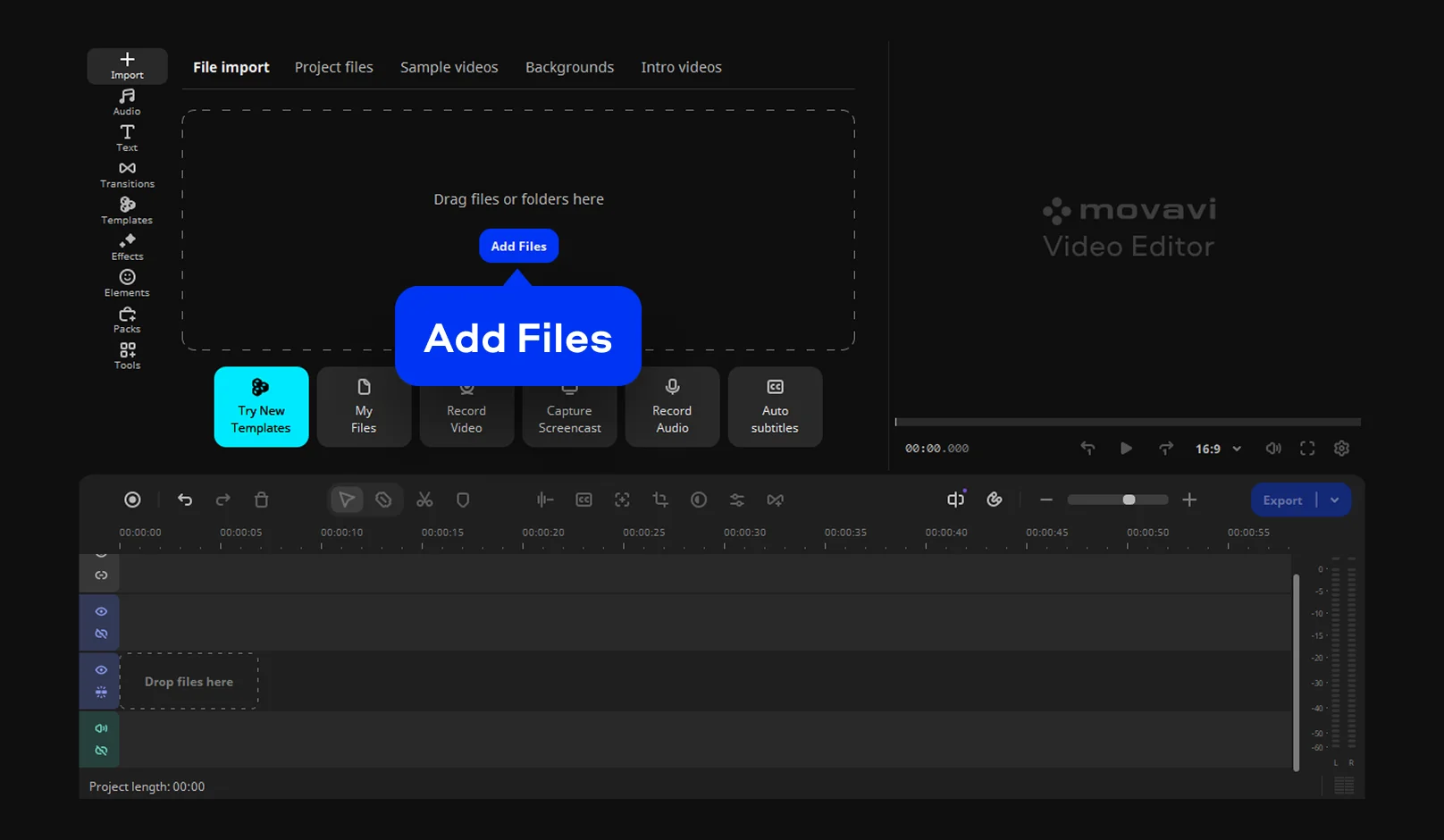The image size is (1444, 840).
Task: Click the player seek bar
Action: tap(1128, 422)
